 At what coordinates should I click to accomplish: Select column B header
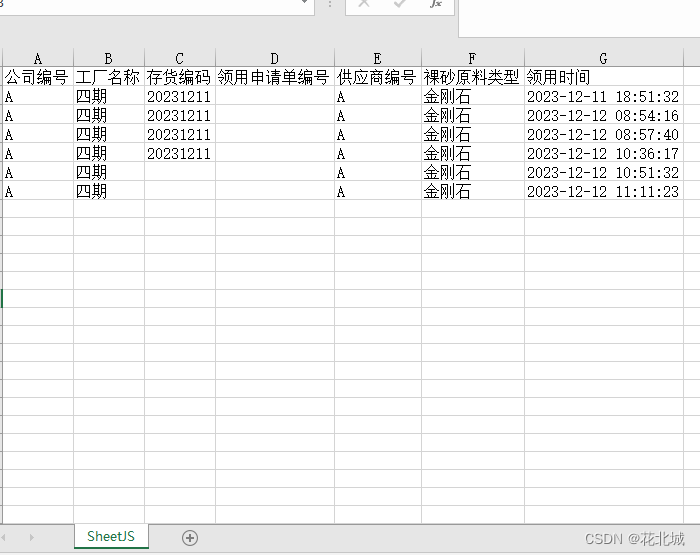click(108, 58)
